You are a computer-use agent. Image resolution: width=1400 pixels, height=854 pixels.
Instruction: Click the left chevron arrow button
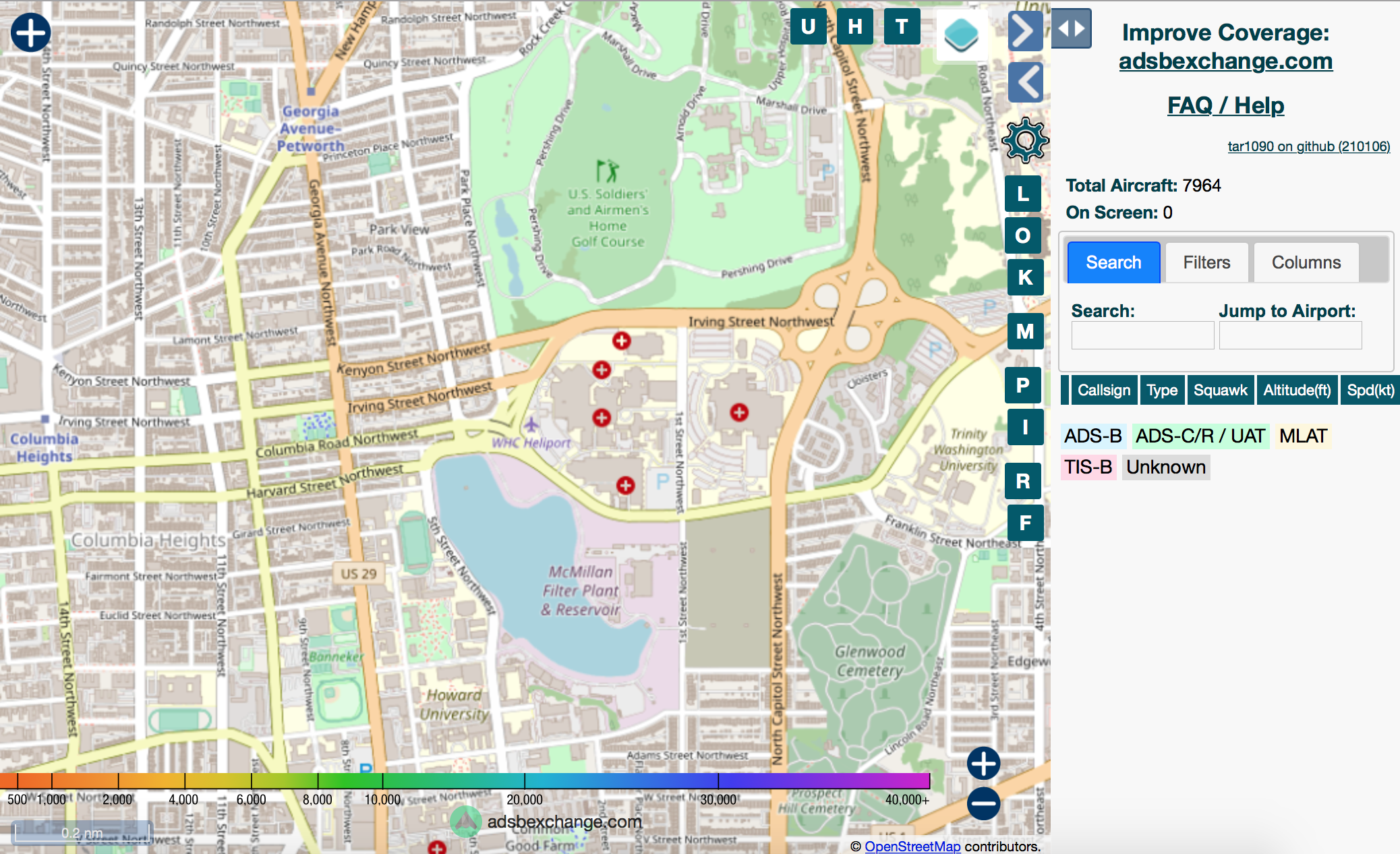pyautogui.click(x=1026, y=82)
